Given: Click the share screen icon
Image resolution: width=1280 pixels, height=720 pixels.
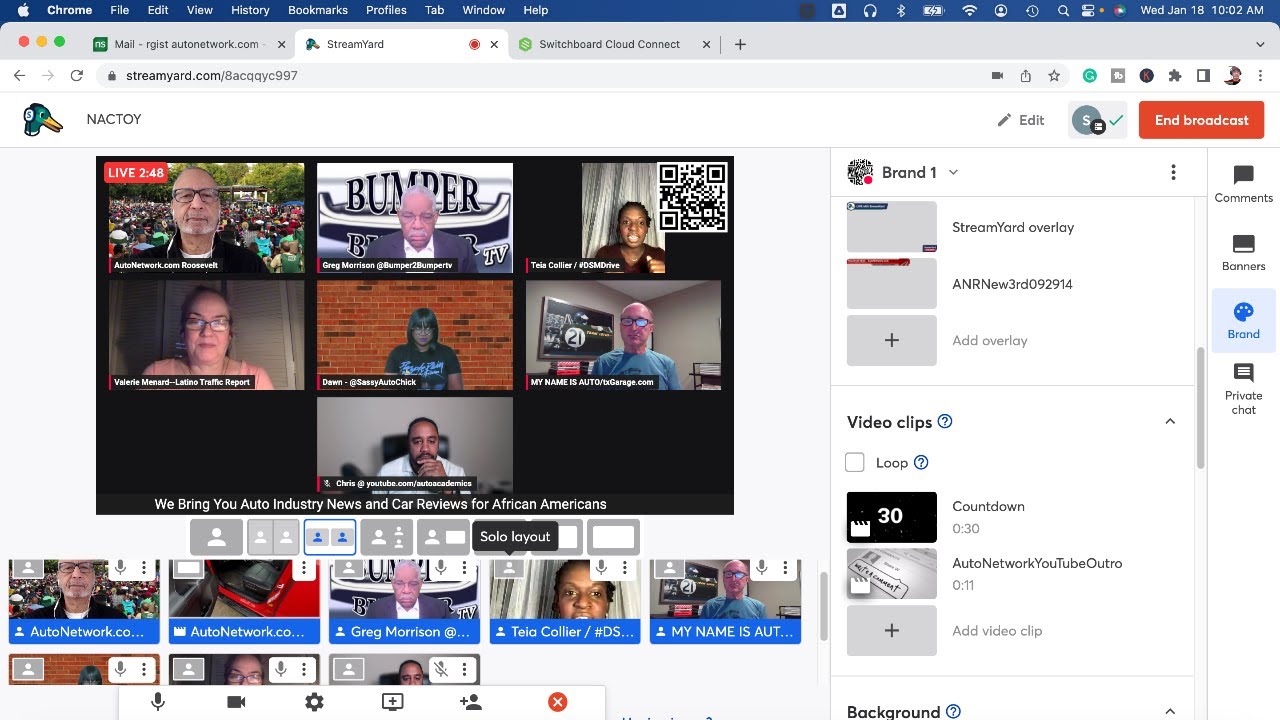Looking at the screenshot, I should (392, 702).
